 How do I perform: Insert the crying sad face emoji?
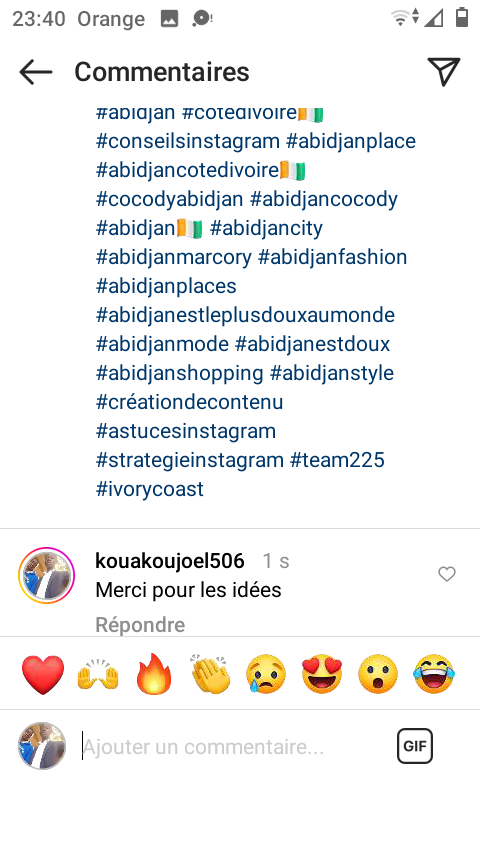(x=266, y=674)
